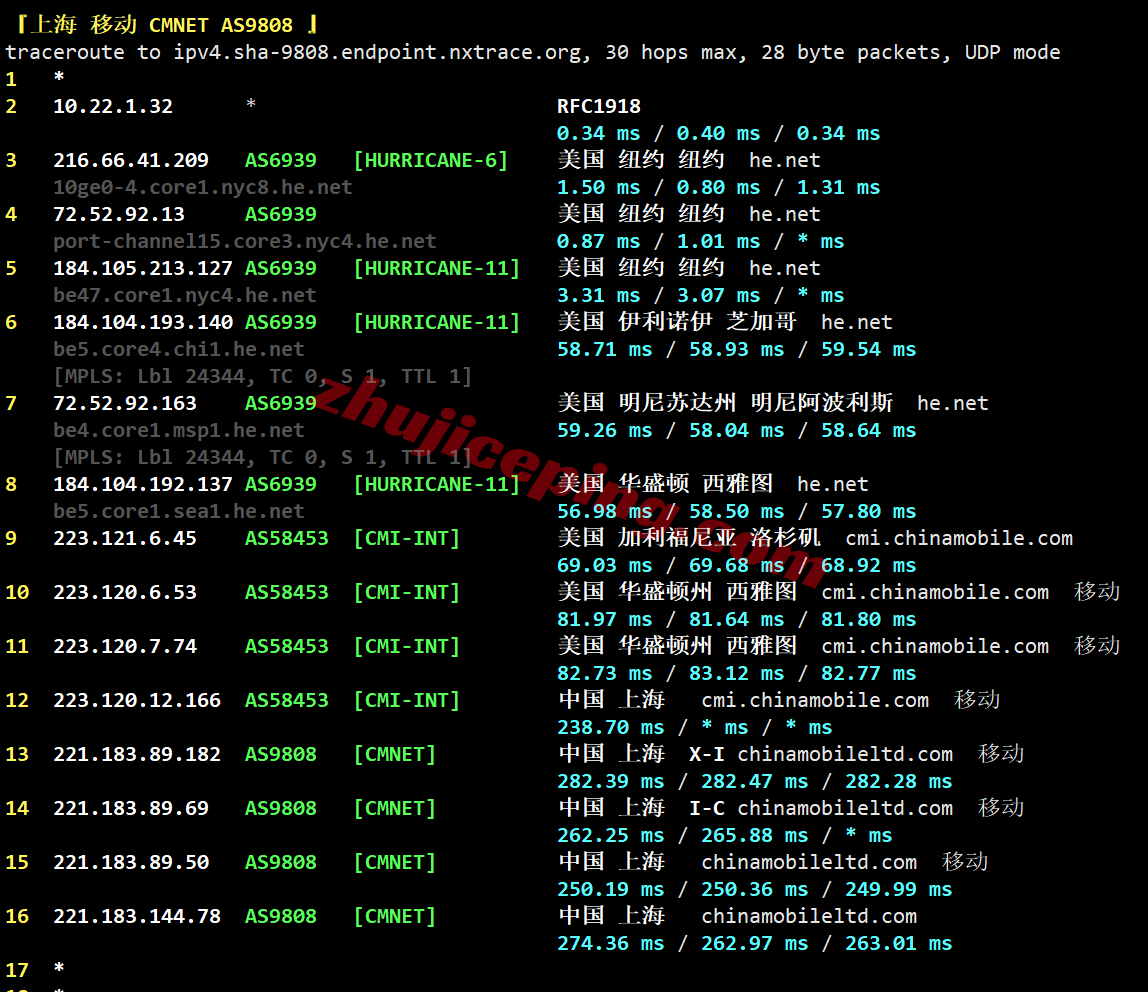Click latency value 3.31 ms
The width and height of the screenshot is (1148, 992).
tap(598, 296)
